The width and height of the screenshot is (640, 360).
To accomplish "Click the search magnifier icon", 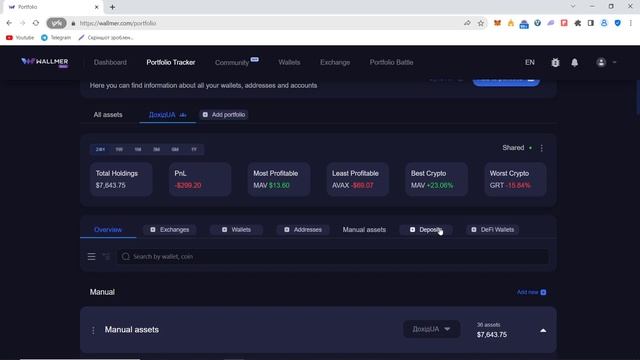I will 125,256.
